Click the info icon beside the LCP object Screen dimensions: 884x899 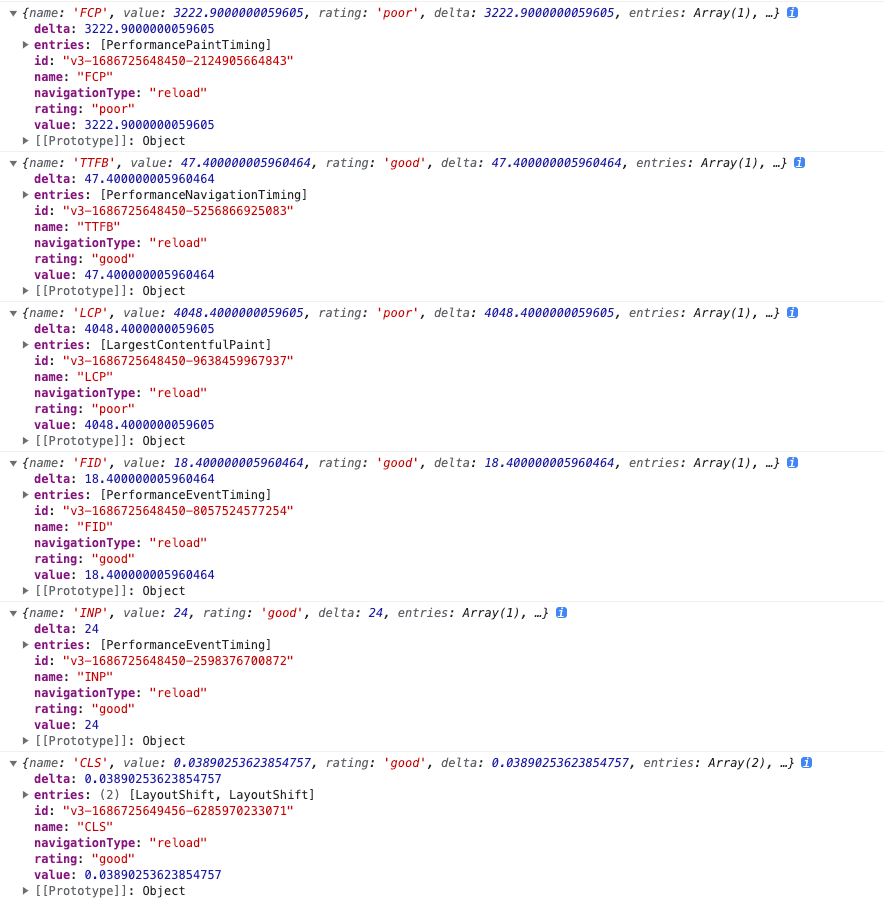(792, 313)
